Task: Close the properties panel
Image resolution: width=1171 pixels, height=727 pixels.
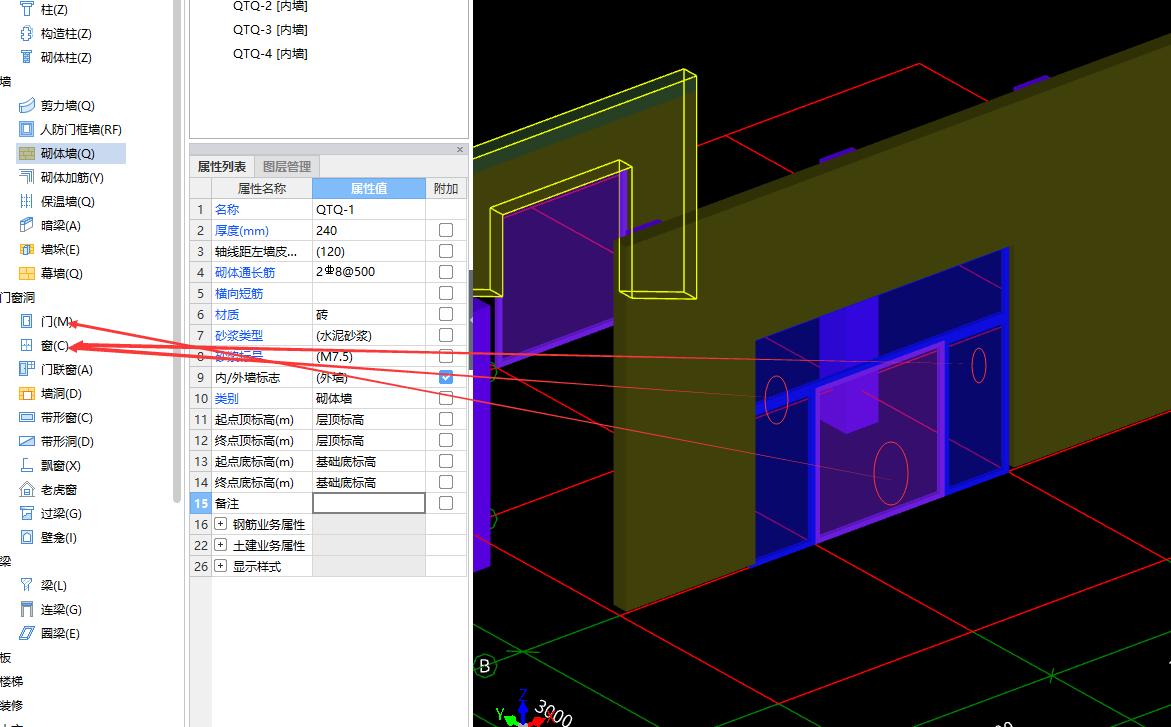Action: 460,149
